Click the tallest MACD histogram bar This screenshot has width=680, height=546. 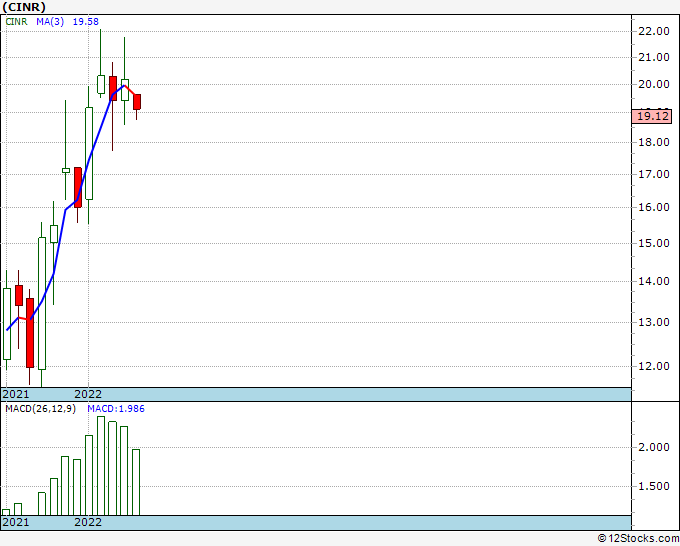click(x=101, y=466)
